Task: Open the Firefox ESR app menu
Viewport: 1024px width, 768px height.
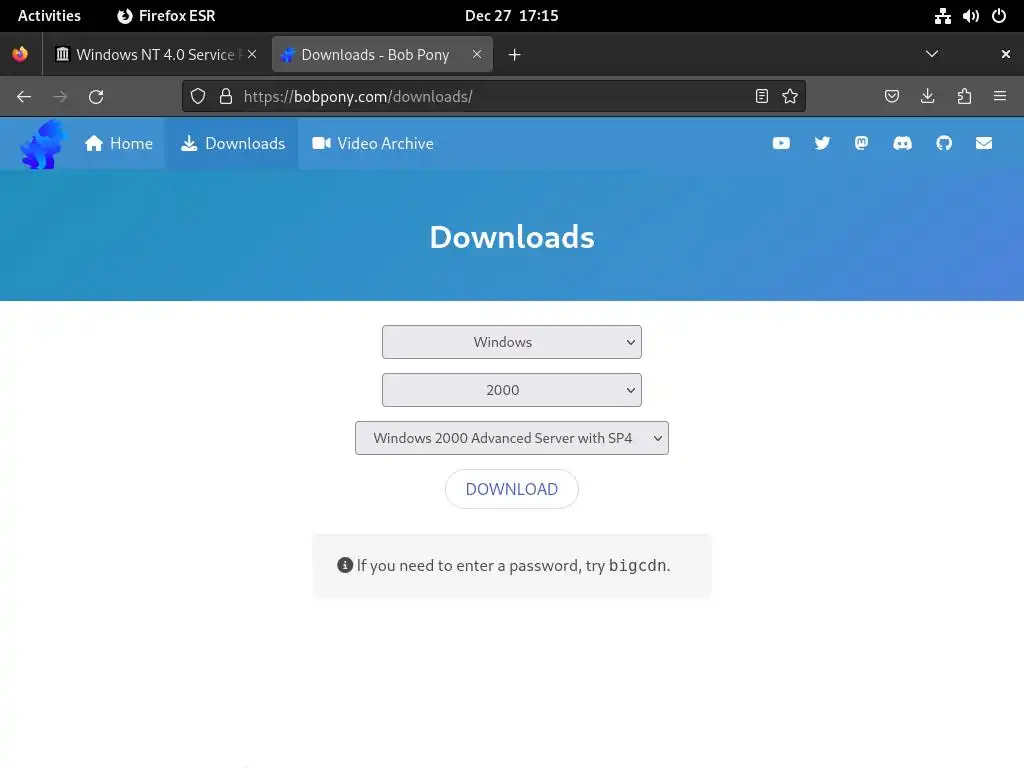Action: point(166,16)
